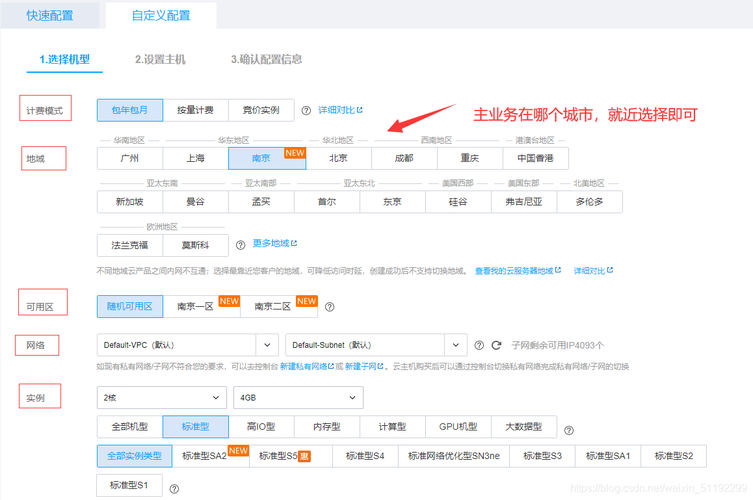Go to step 3.确认配置信息
This screenshot has width=753, height=500.
[x=267, y=60]
